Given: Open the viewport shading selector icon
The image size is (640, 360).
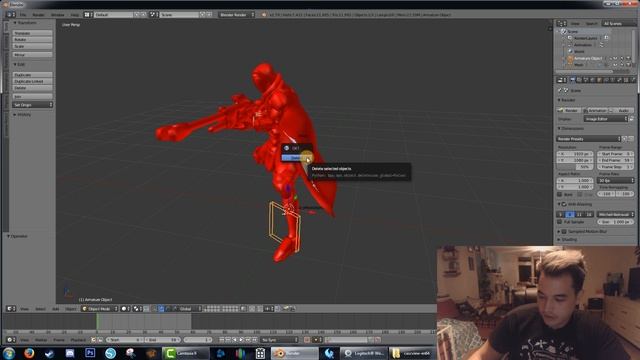Looking at the screenshot, I should (125, 309).
